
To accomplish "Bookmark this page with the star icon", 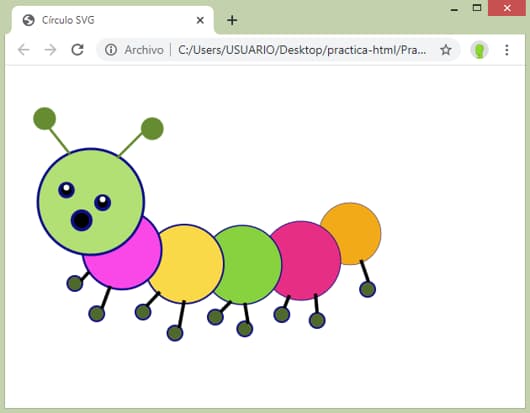I will [x=446, y=50].
